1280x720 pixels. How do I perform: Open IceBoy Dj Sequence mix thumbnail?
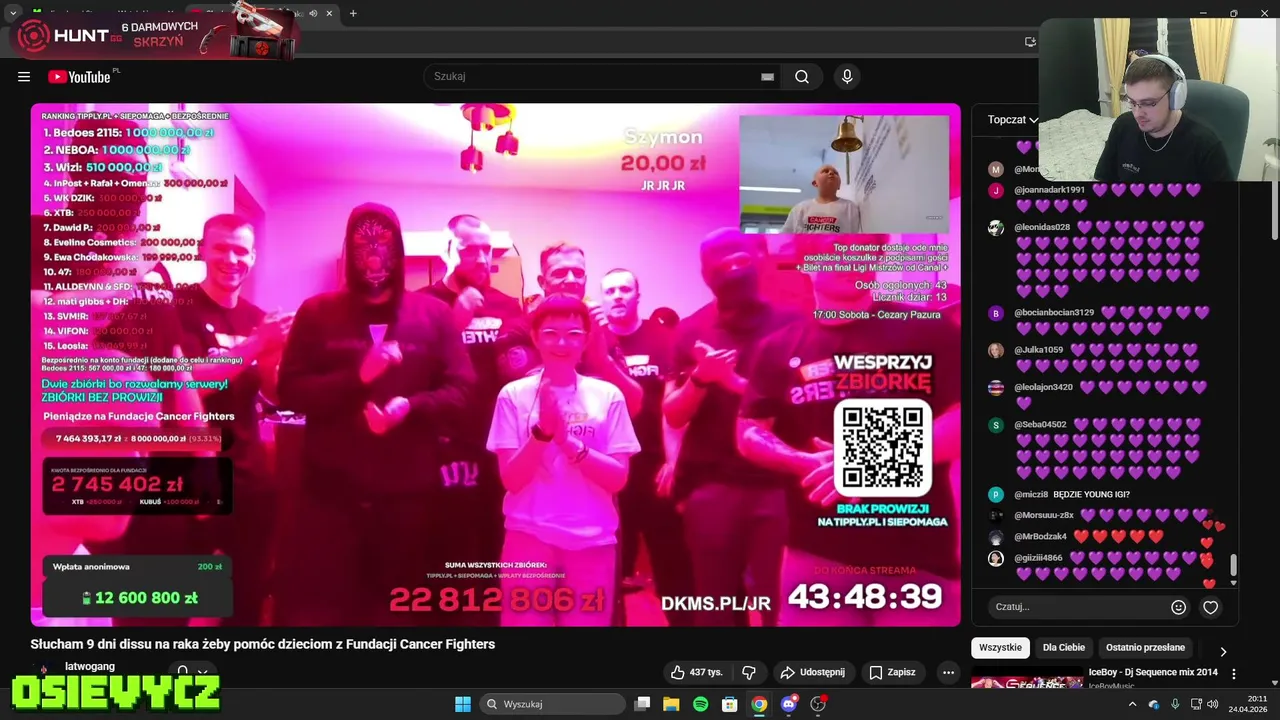click(1027, 679)
